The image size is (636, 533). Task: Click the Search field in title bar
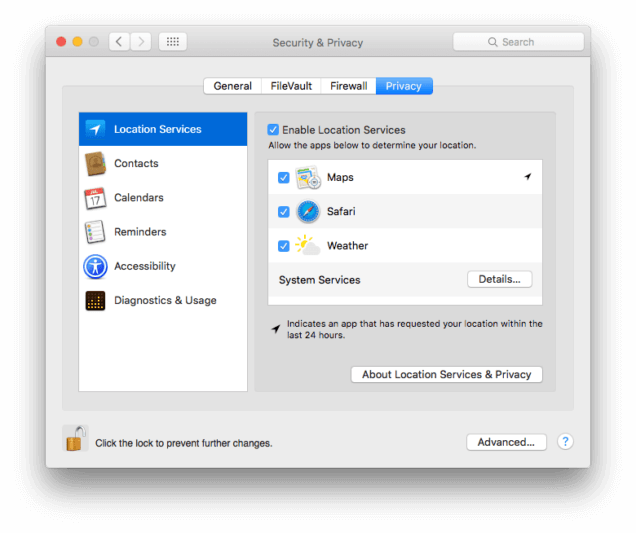click(518, 42)
